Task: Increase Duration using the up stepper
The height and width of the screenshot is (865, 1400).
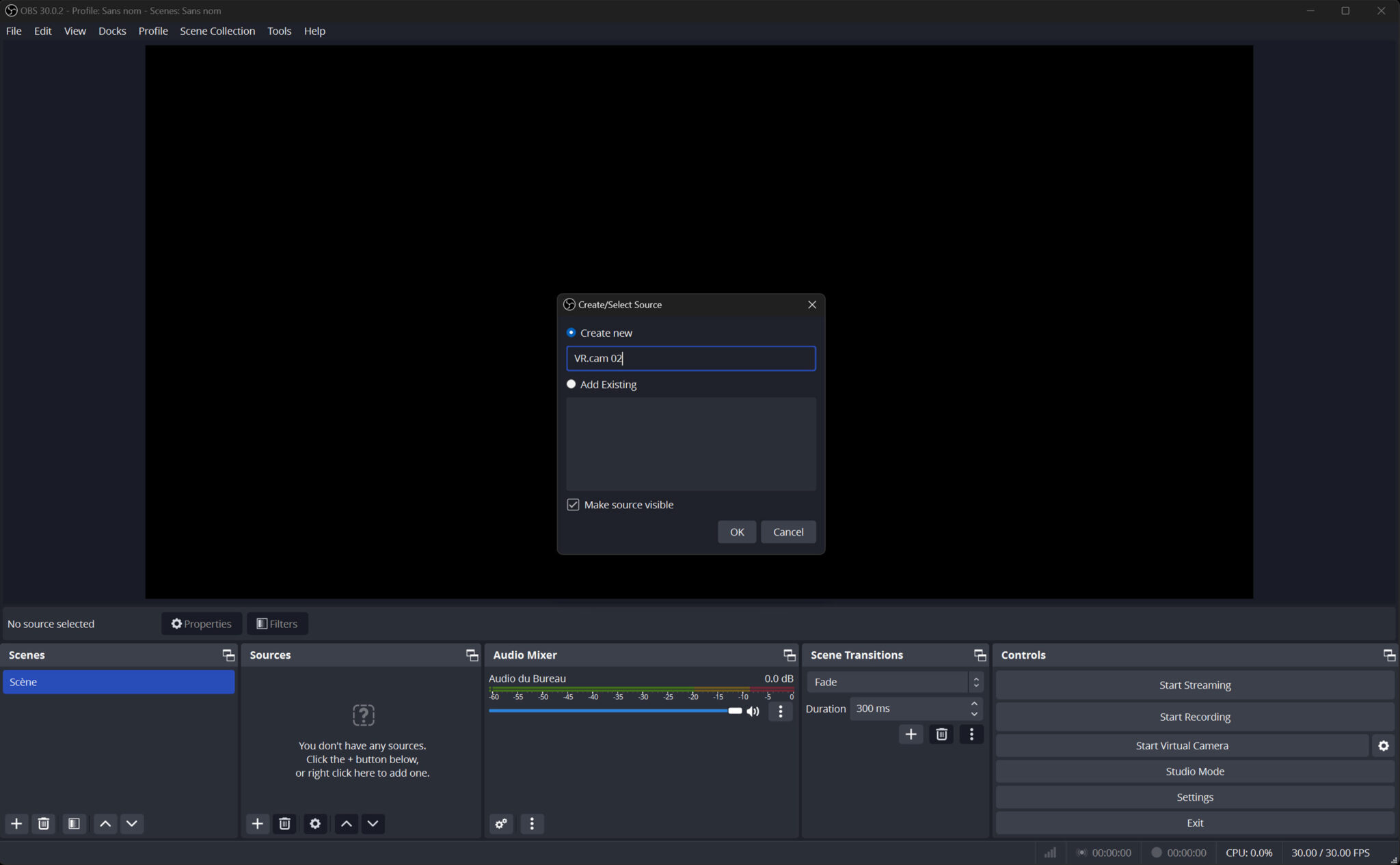Action: coord(973,704)
